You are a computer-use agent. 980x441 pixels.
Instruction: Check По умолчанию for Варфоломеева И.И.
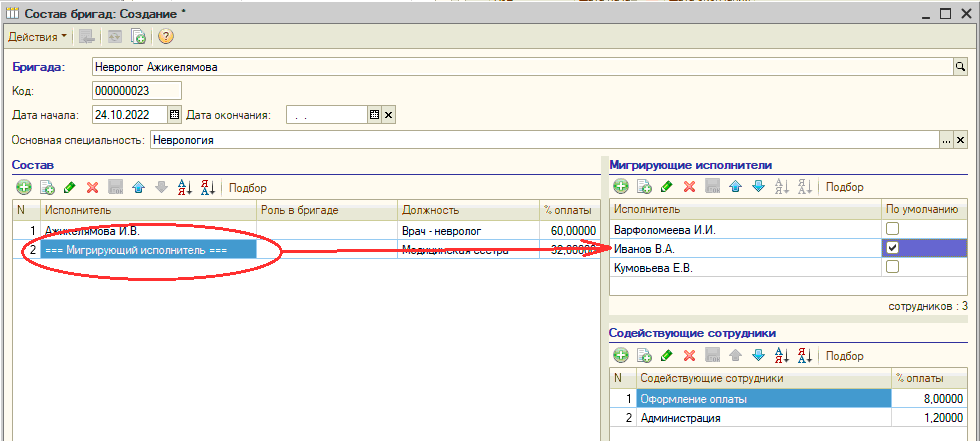tap(892, 229)
